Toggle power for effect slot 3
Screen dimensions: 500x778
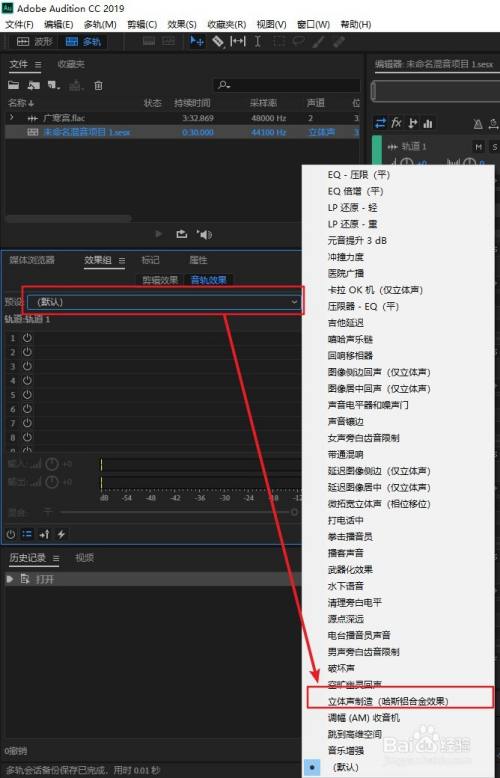(x=27, y=366)
